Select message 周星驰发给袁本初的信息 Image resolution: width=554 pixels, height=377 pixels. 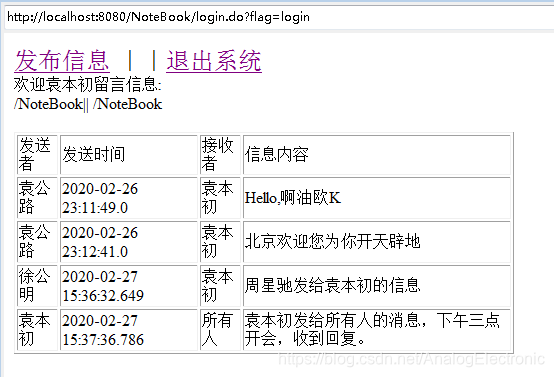coord(332,285)
